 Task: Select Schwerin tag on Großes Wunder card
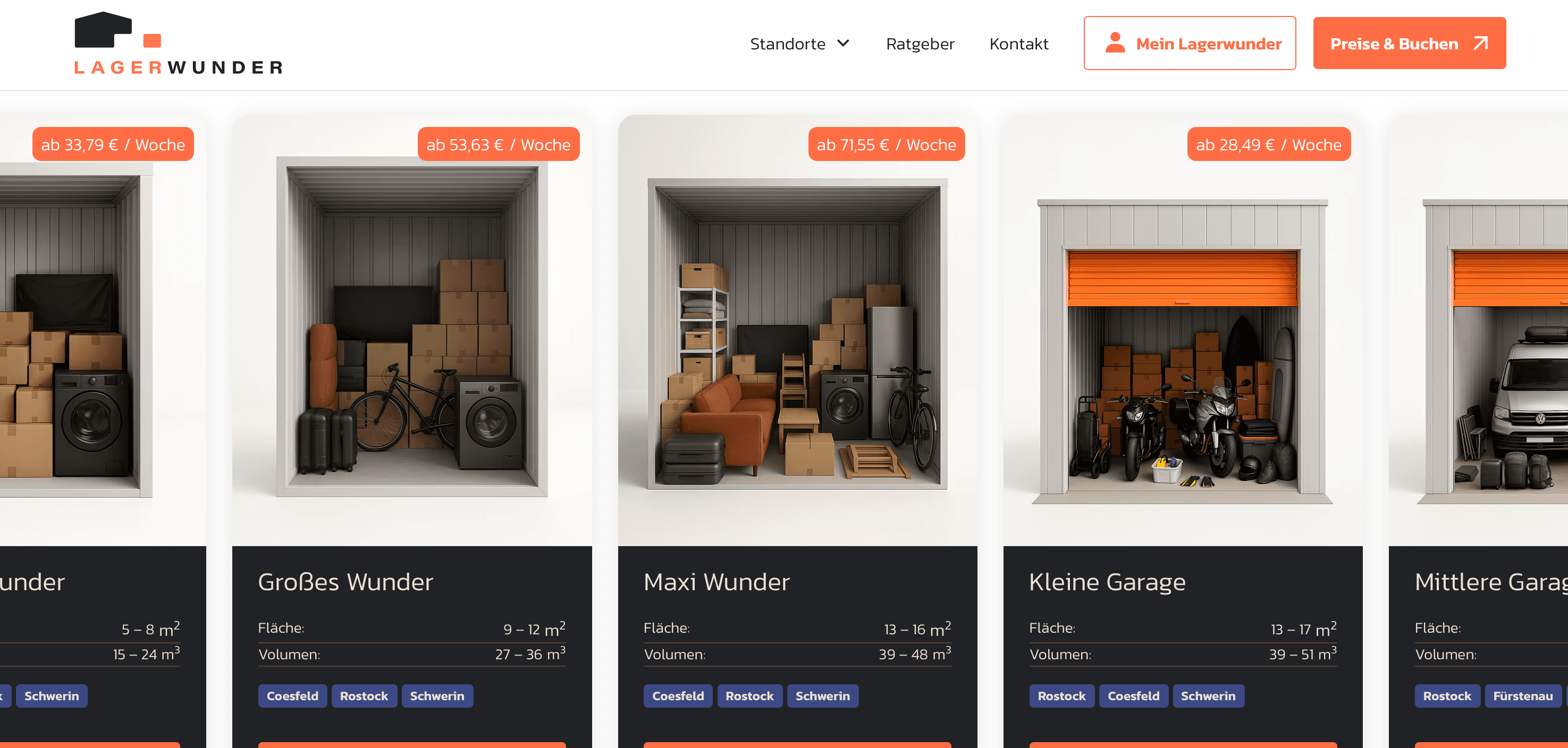pos(437,695)
